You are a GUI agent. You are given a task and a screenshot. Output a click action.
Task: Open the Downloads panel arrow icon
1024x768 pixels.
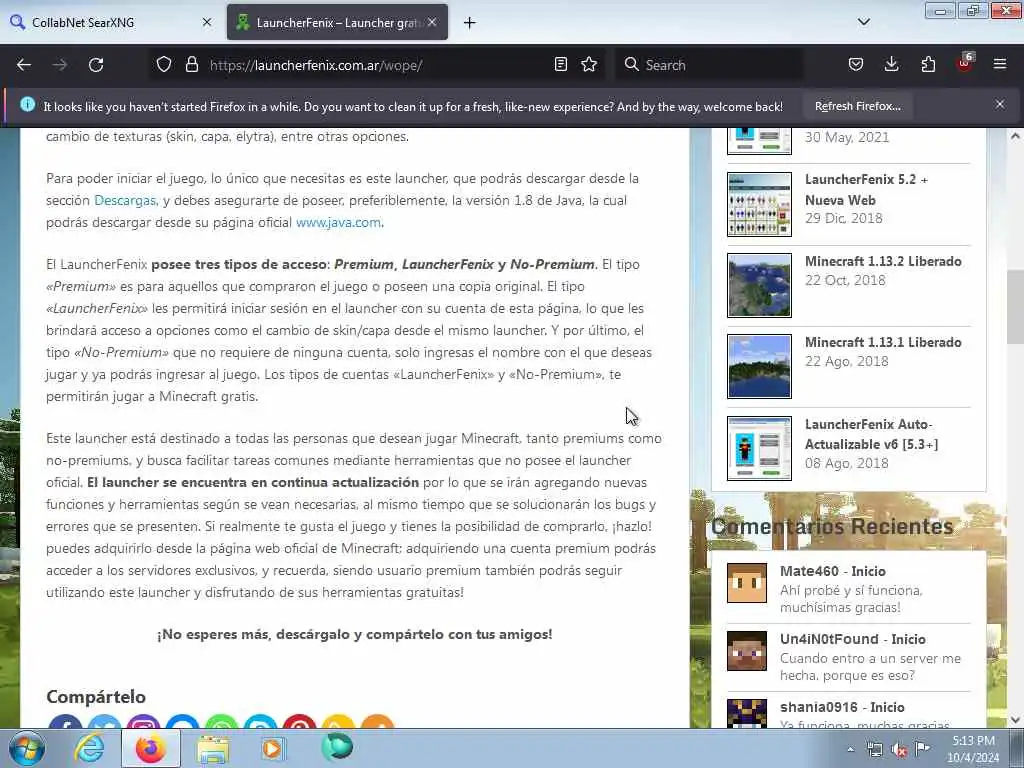click(x=891, y=65)
